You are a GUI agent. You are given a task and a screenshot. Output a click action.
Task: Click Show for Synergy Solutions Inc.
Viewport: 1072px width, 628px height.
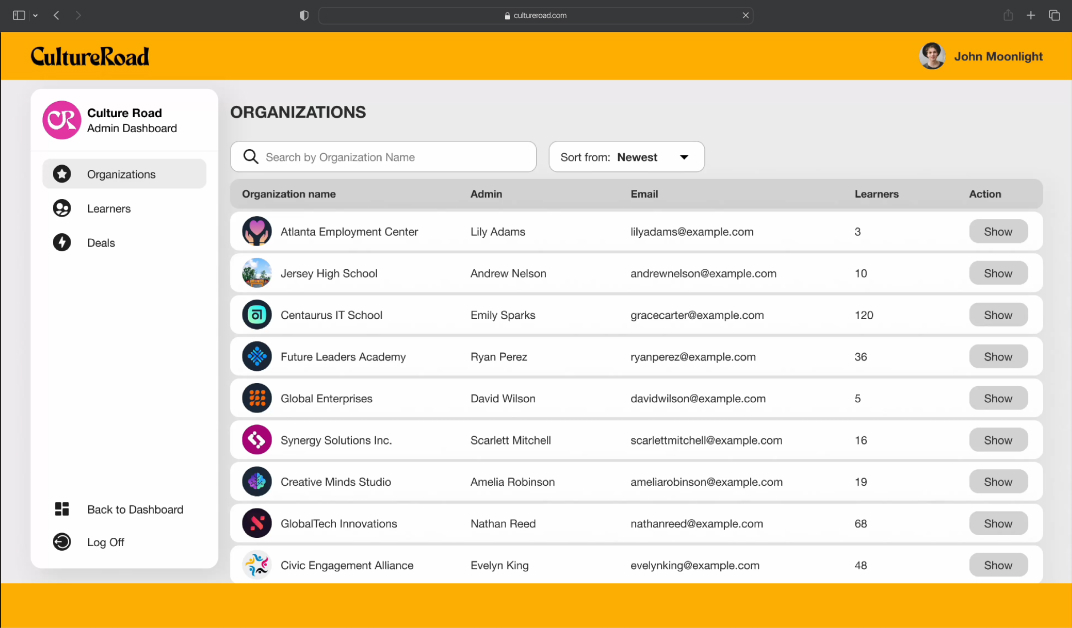(998, 440)
